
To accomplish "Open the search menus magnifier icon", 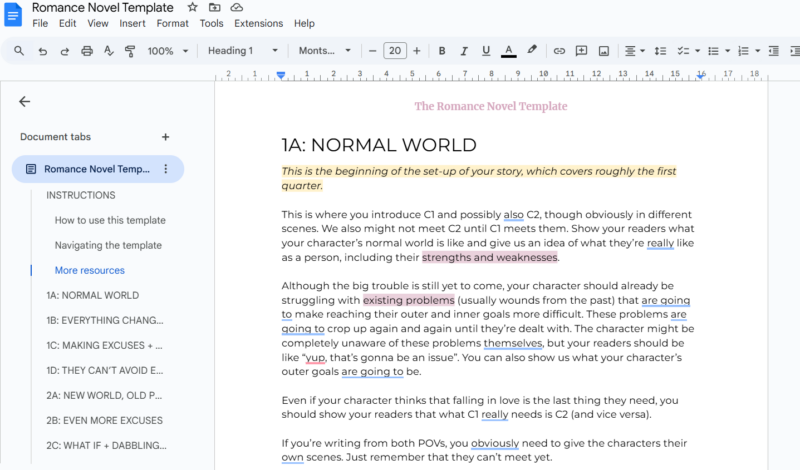I will tap(19, 51).
